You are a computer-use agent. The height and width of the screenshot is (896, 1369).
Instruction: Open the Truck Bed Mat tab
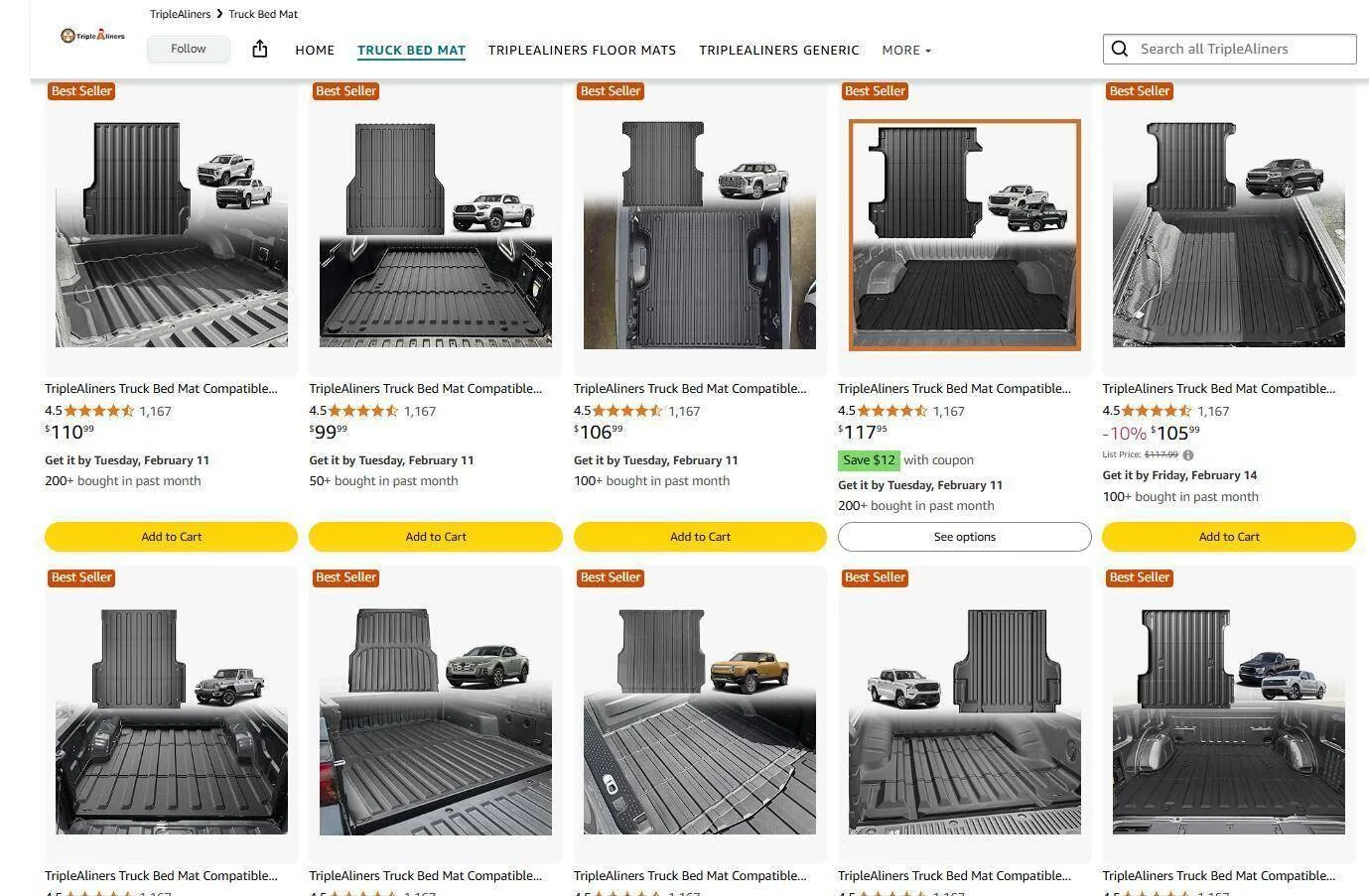(x=411, y=50)
